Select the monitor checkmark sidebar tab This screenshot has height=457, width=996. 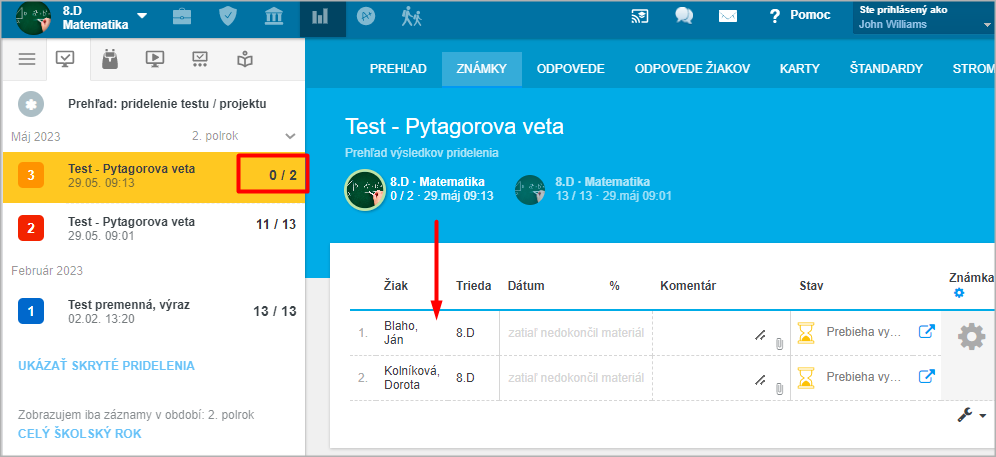tap(65, 59)
